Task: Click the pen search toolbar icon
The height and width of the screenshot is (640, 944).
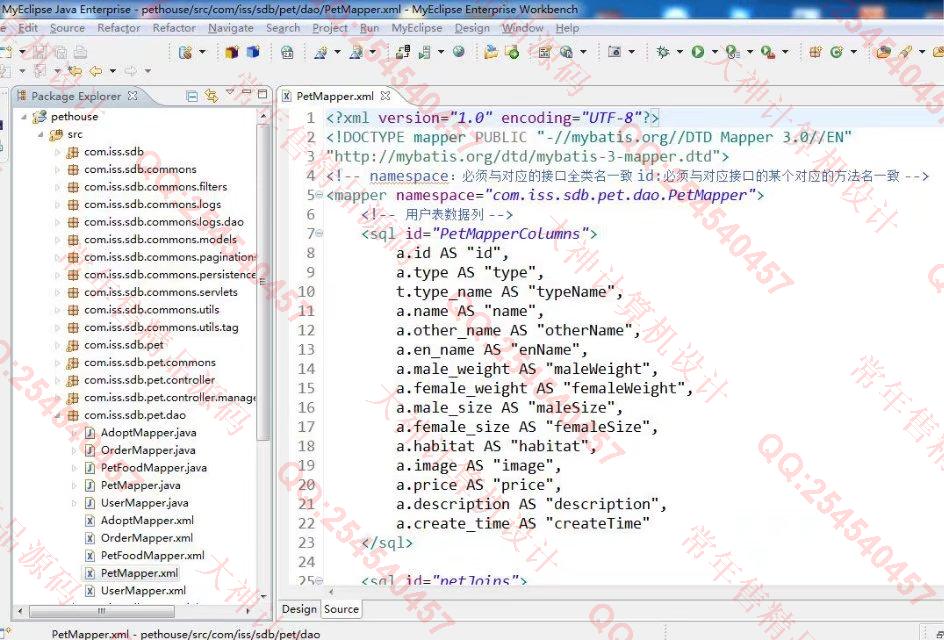Action: coord(905,52)
